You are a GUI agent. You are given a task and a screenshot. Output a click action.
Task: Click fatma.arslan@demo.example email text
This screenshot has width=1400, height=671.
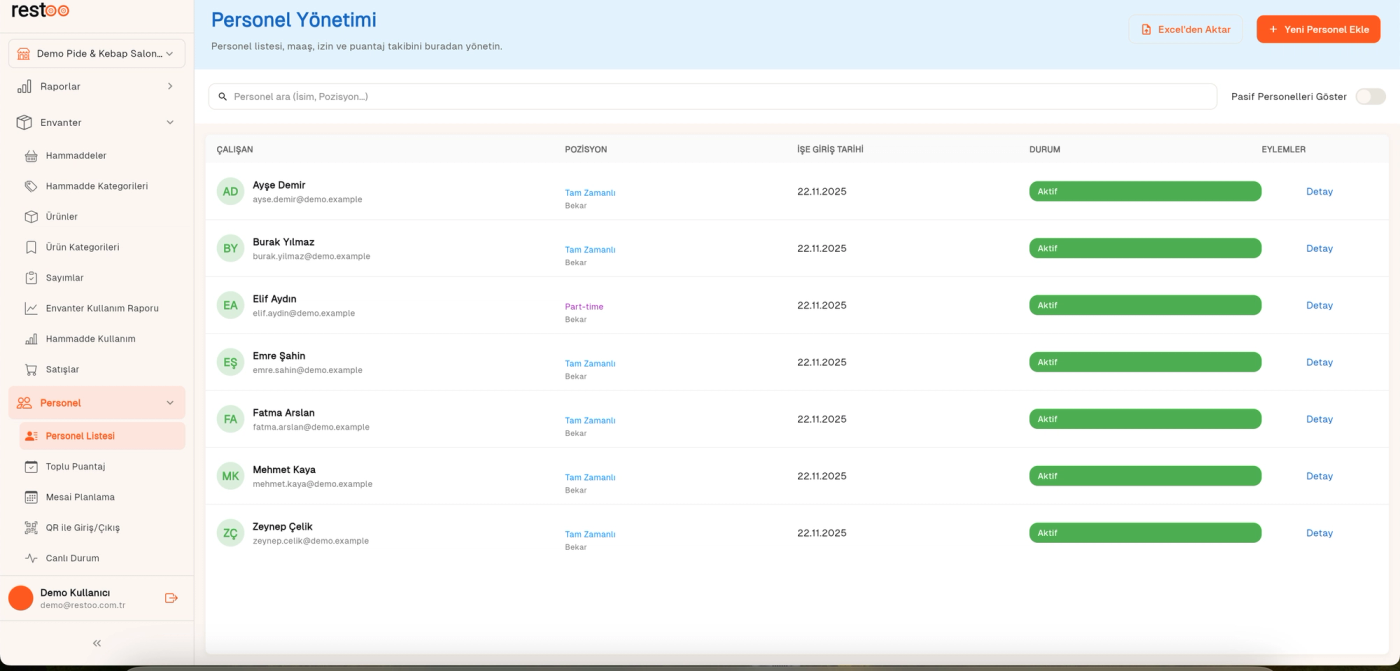[311, 427]
